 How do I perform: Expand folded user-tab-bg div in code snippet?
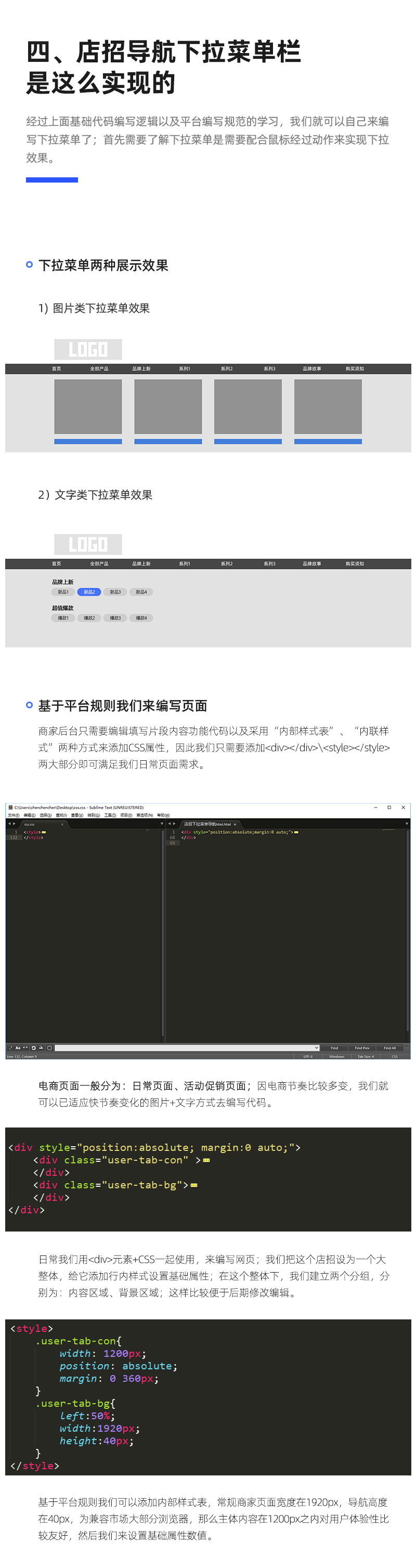[194, 1186]
